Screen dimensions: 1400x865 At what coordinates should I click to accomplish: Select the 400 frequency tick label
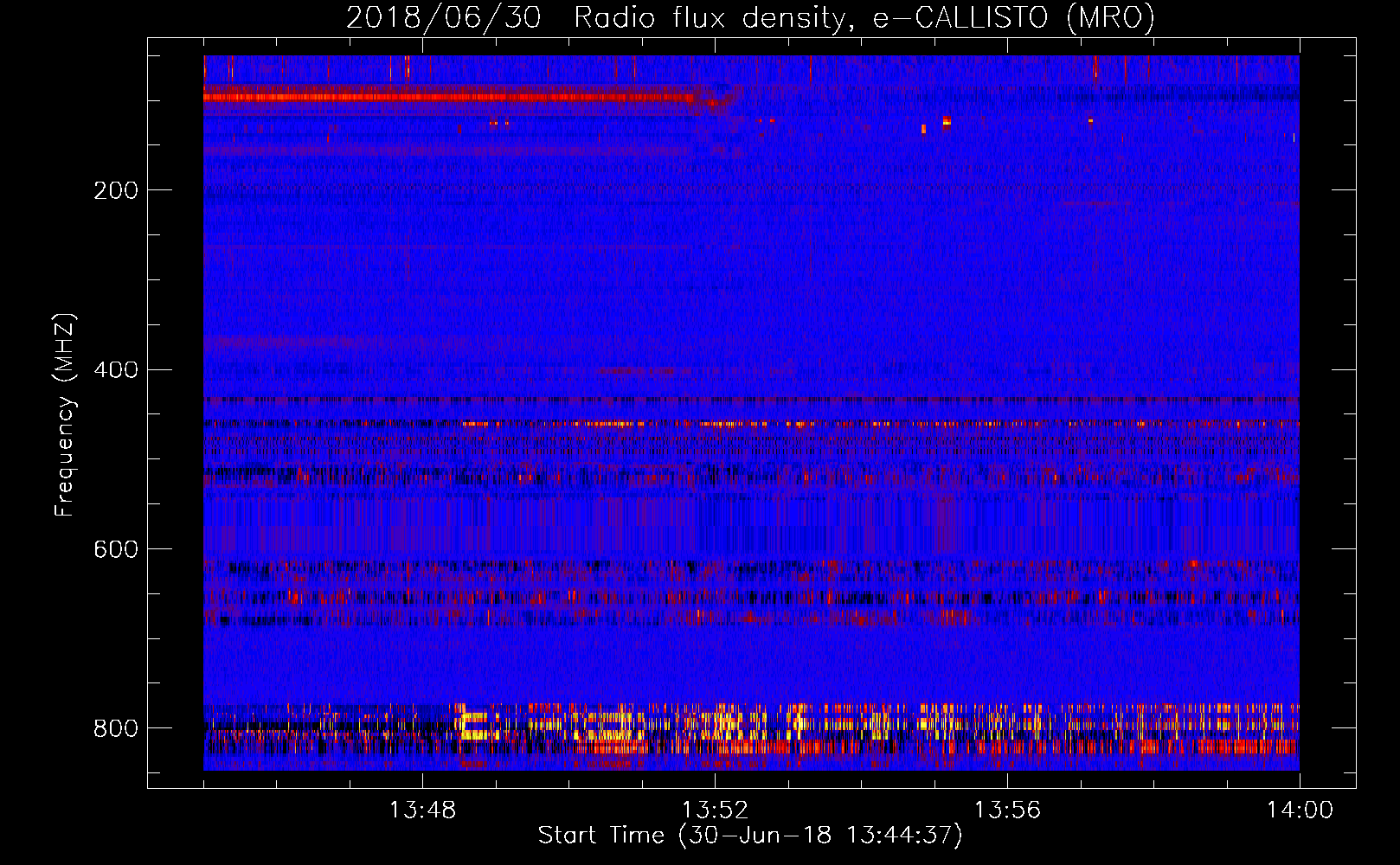tap(116, 370)
